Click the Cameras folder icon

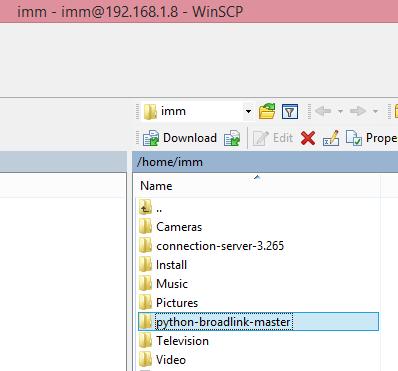coord(145,227)
